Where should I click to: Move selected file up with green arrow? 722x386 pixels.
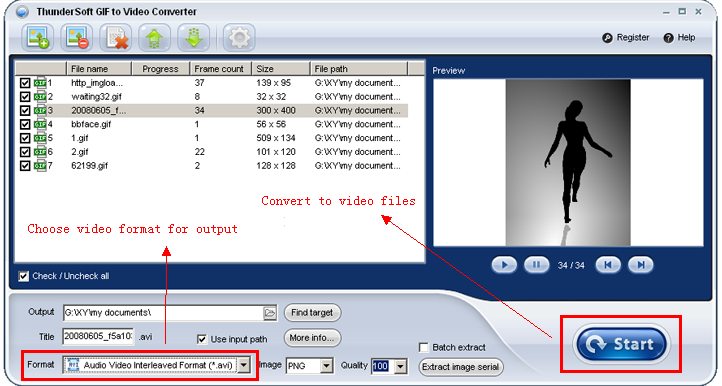pos(155,37)
